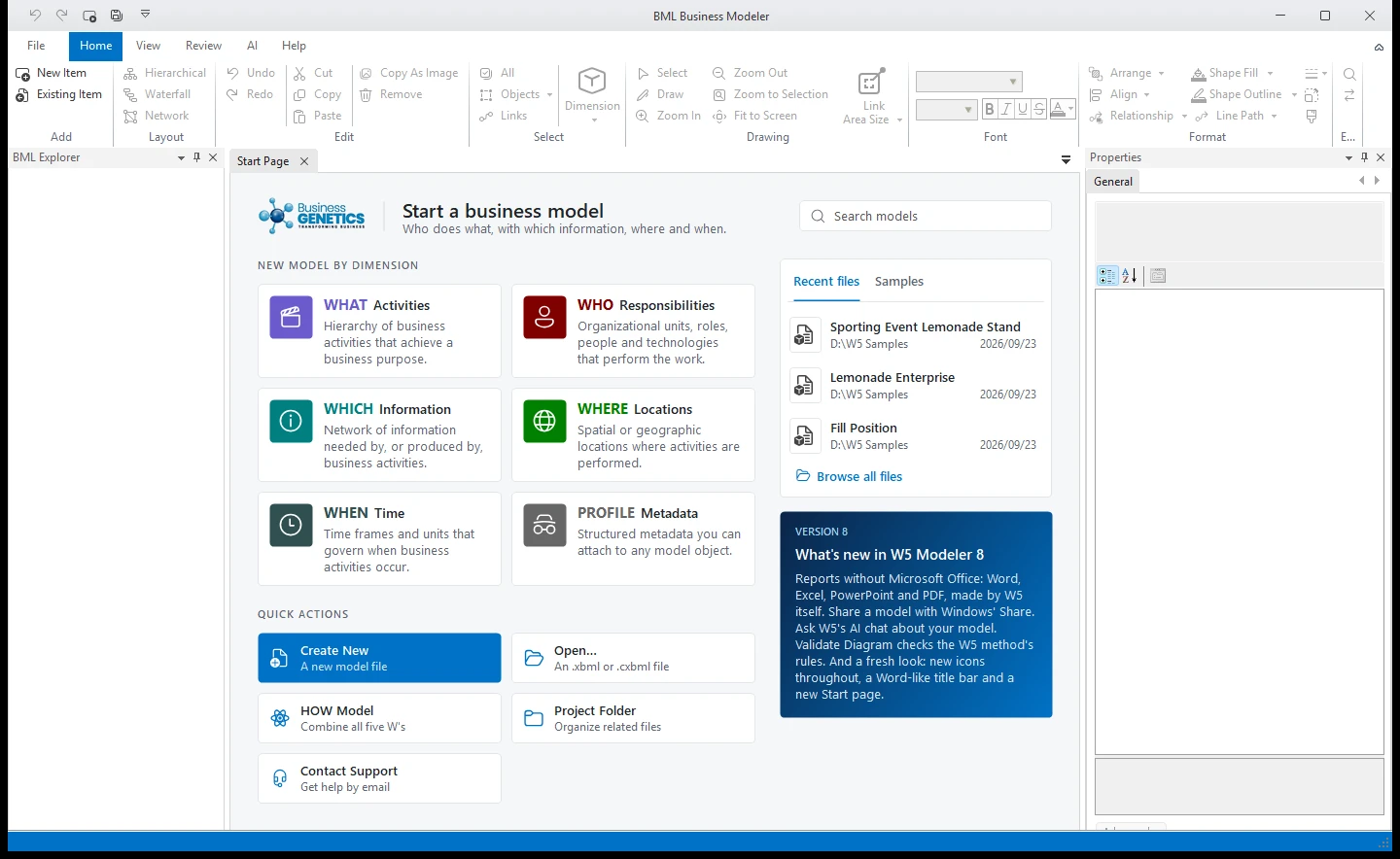Switch to the Review ribbon tab

[x=203, y=46]
